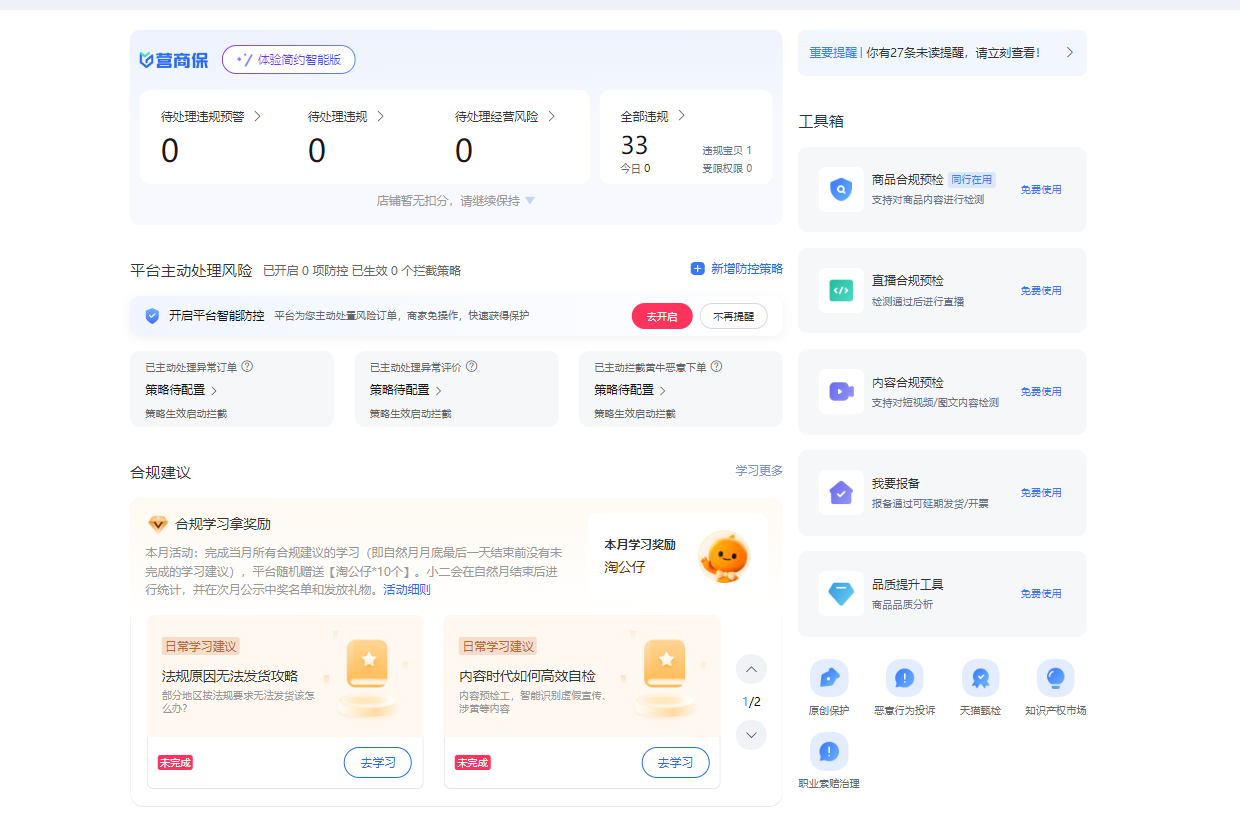Click the 恶意行为投诉 icon
1240x829 pixels.
(904, 678)
